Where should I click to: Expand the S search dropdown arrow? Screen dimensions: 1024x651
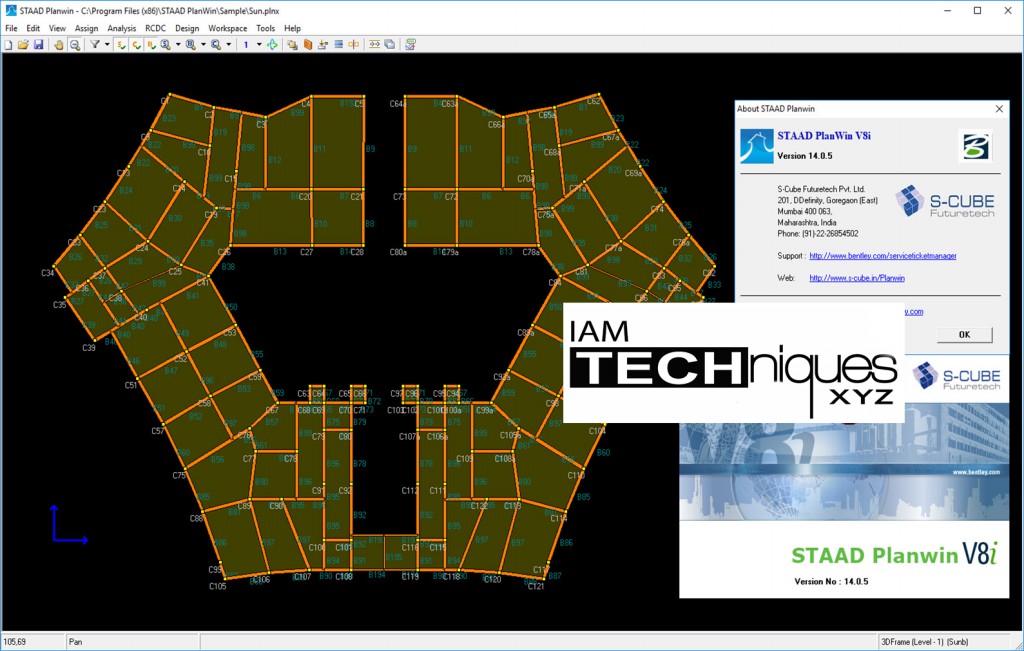click(178, 44)
